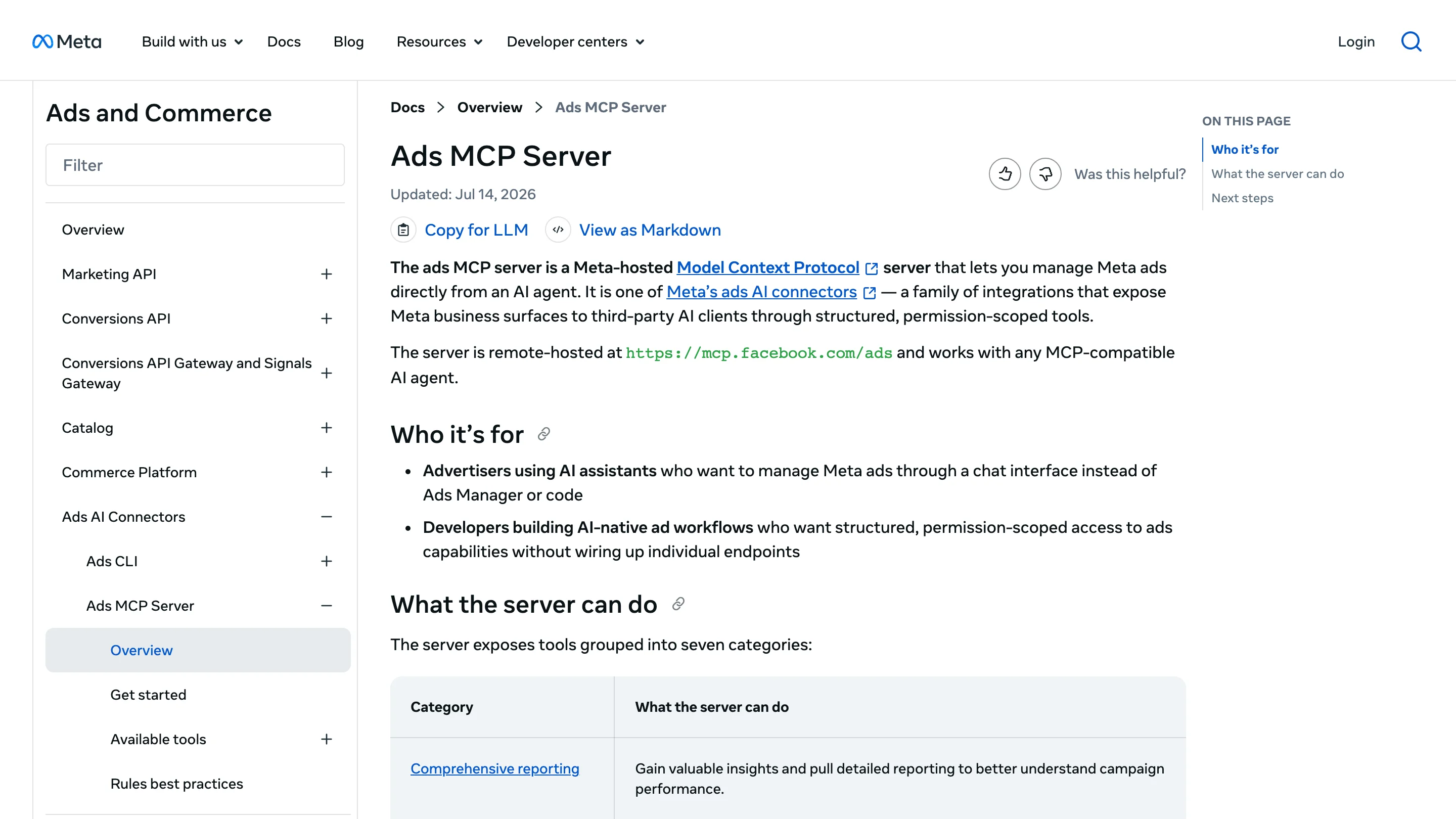Copy anchor link for Who it's for

point(544,434)
